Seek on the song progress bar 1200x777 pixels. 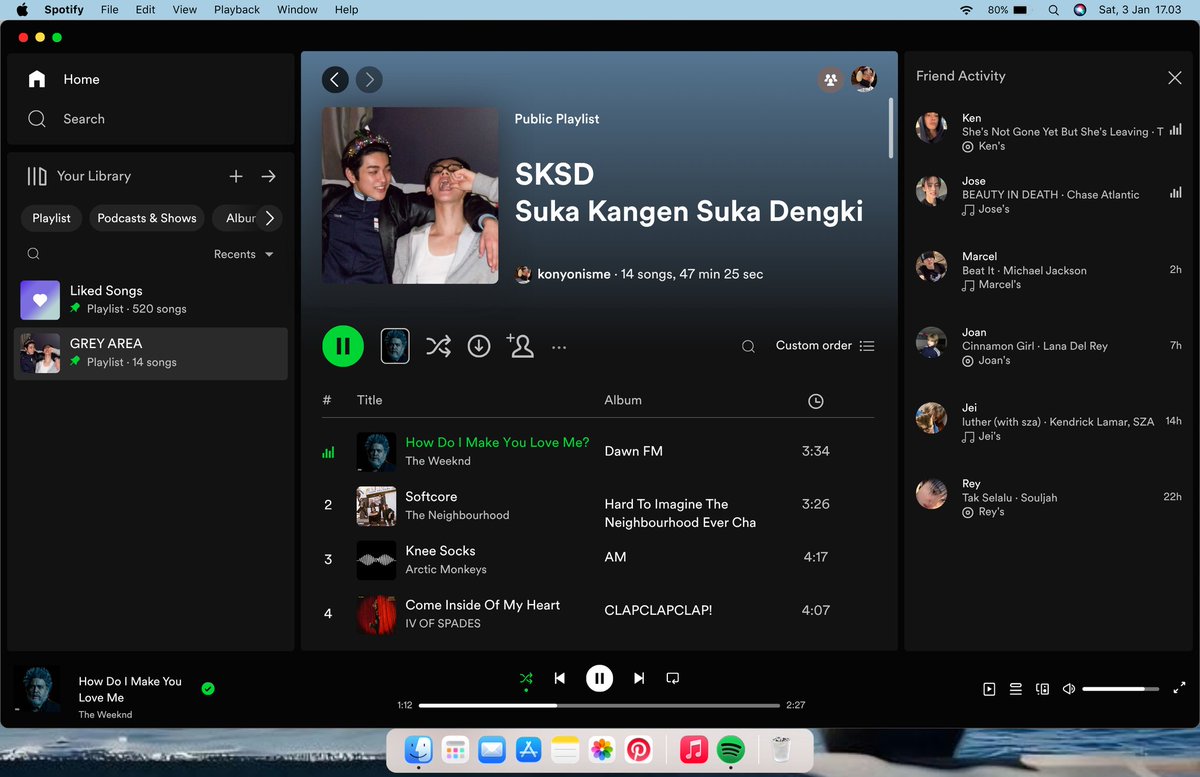click(599, 705)
